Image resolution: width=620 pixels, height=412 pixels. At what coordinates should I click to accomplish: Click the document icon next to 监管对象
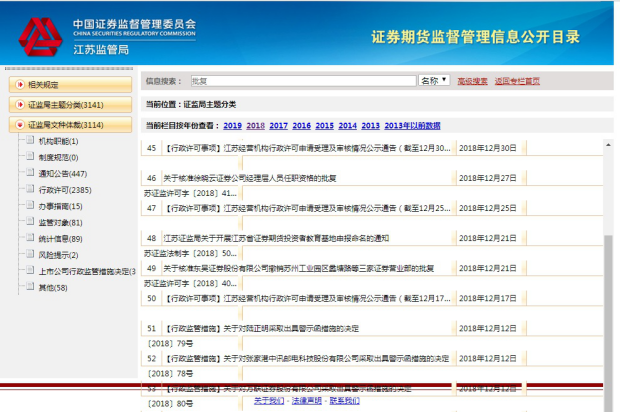tap(29, 222)
